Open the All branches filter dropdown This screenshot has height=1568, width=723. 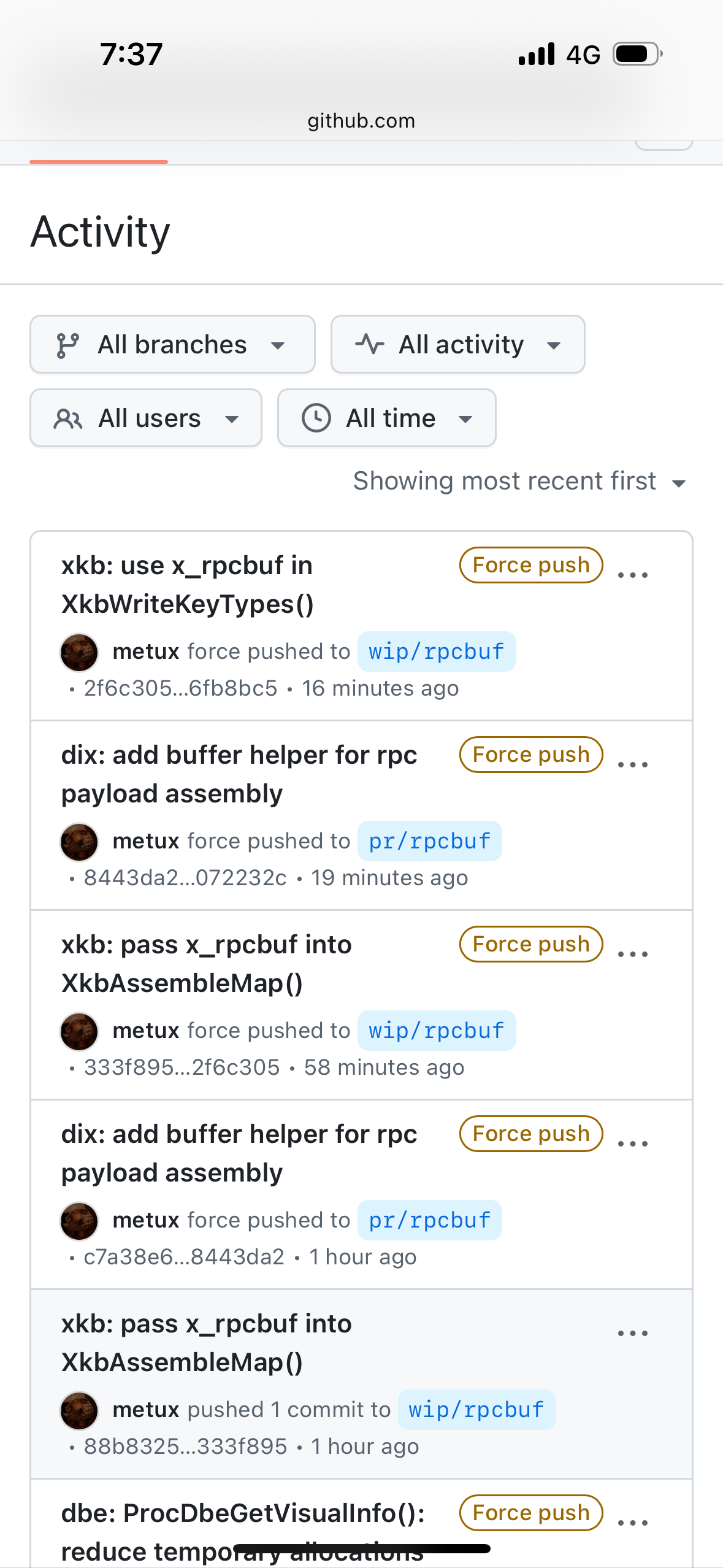pyautogui.click(x=172, y=345)
